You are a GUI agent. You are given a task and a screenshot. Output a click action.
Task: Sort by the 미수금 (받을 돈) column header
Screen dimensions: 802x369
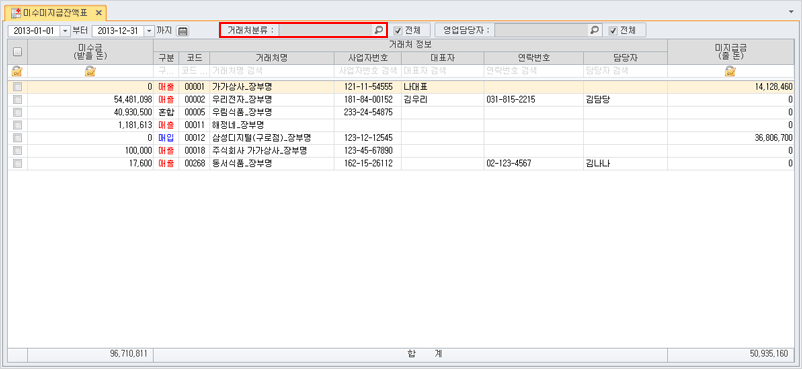91,52
